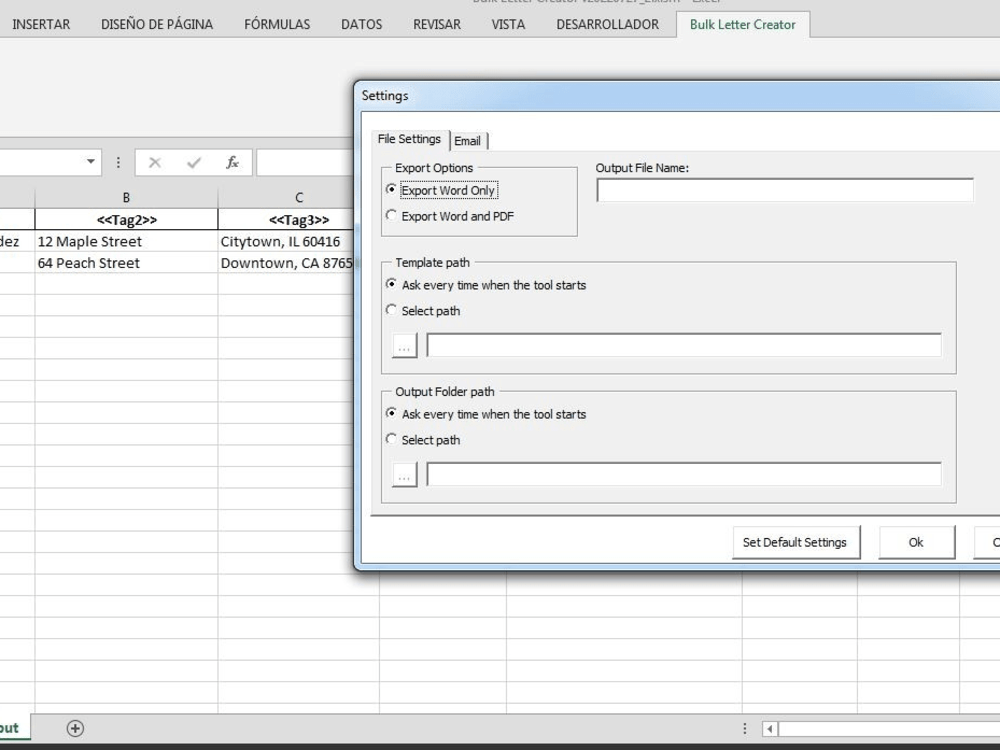Choose Select path under Template path
This screenshot has height=750, width=1000.
click(x=391, y=310)
